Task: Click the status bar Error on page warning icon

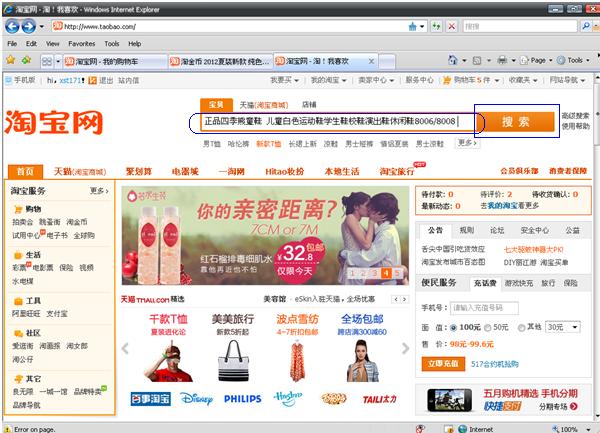Action: point(8,430)
